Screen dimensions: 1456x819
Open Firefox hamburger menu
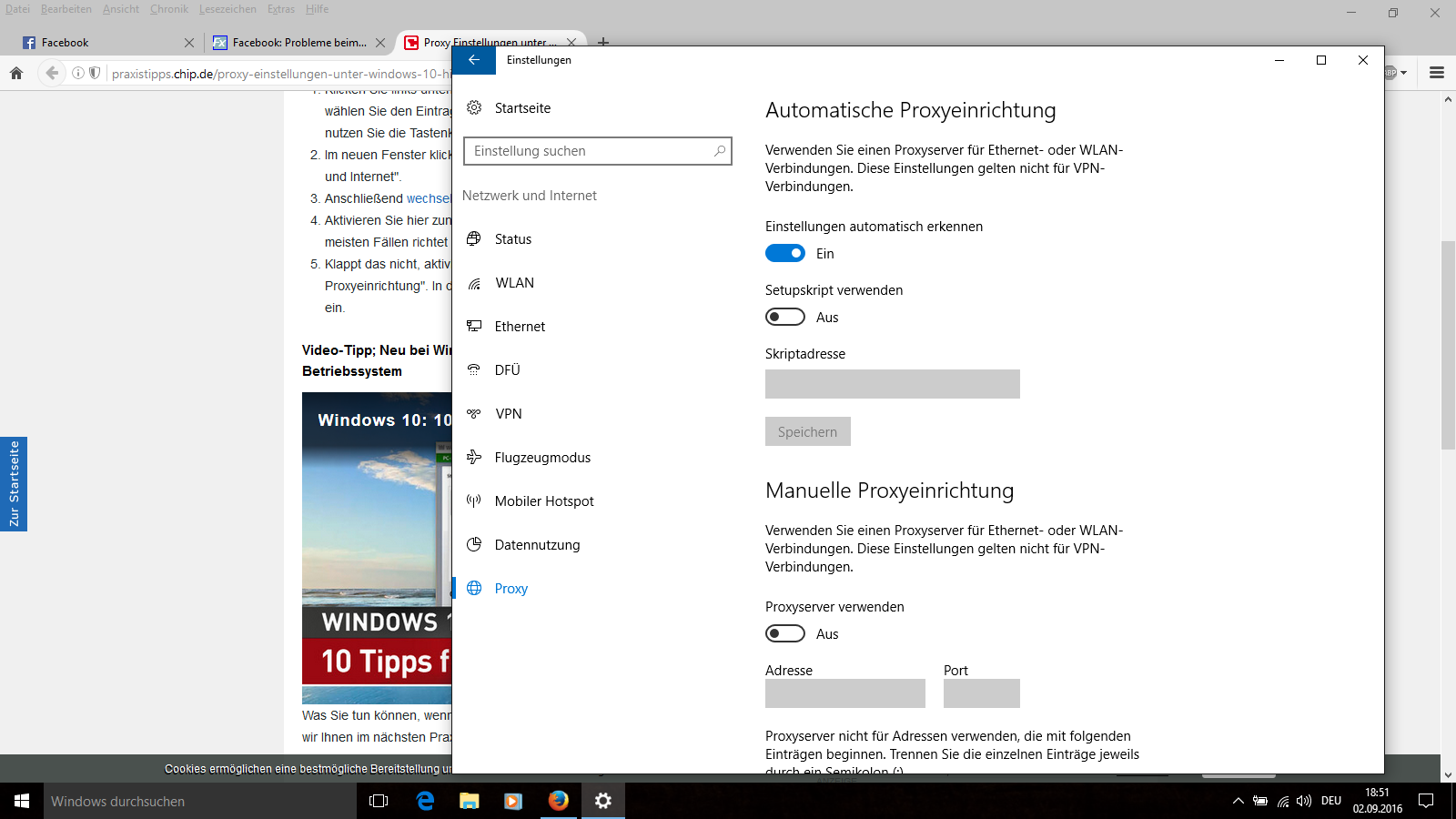tap(1437, 73)
